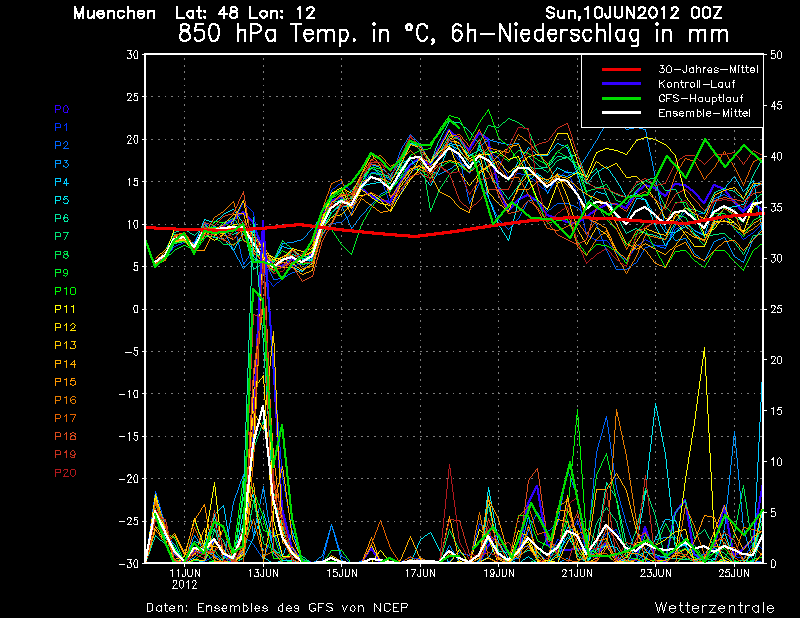
Task: Click the P7 ensemble member label
Action: click(x=62, y=236)
